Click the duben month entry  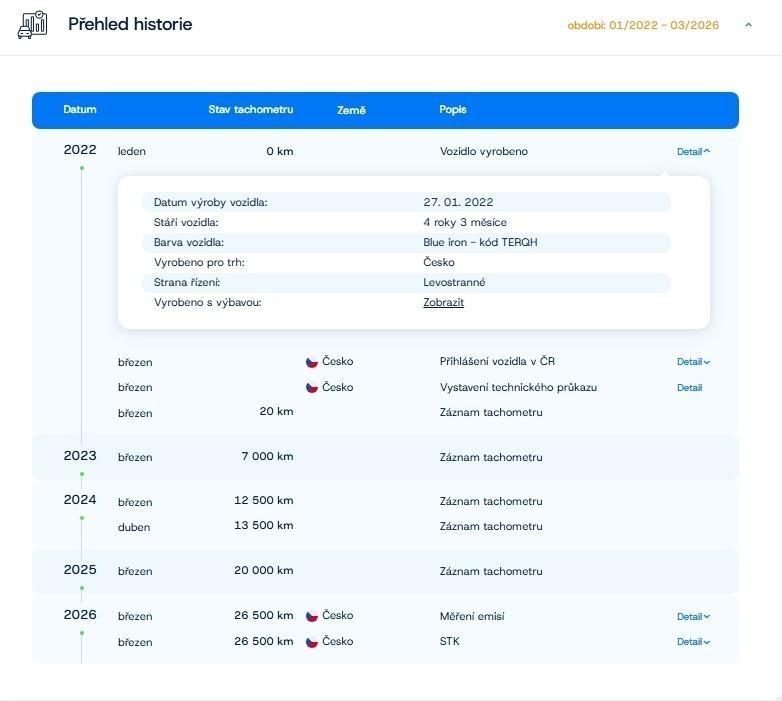coord(134,527)
